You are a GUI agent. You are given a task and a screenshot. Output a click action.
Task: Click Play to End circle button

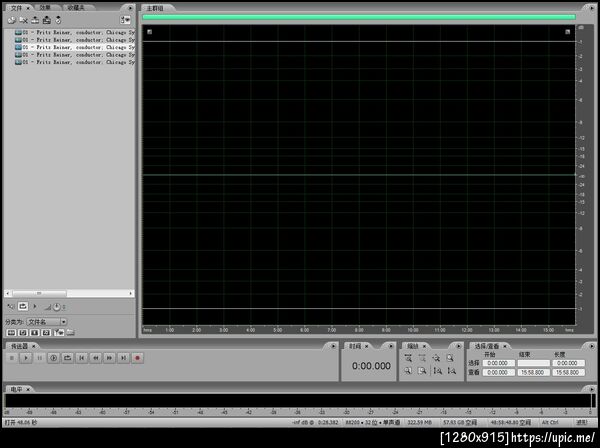tap(54, 358)
